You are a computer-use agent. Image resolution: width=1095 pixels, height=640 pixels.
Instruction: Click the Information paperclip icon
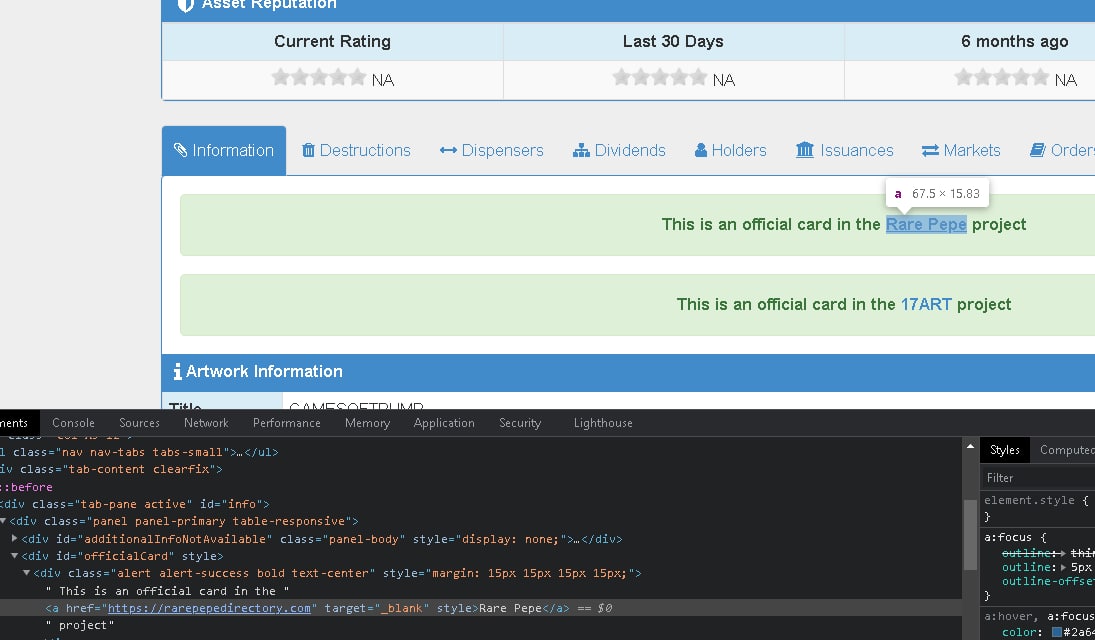click(180, 150)
